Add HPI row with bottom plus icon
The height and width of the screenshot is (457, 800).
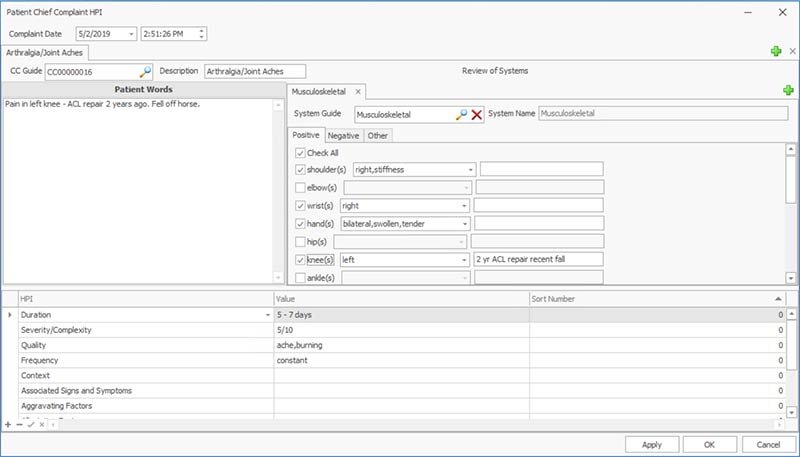coord(8,425)
